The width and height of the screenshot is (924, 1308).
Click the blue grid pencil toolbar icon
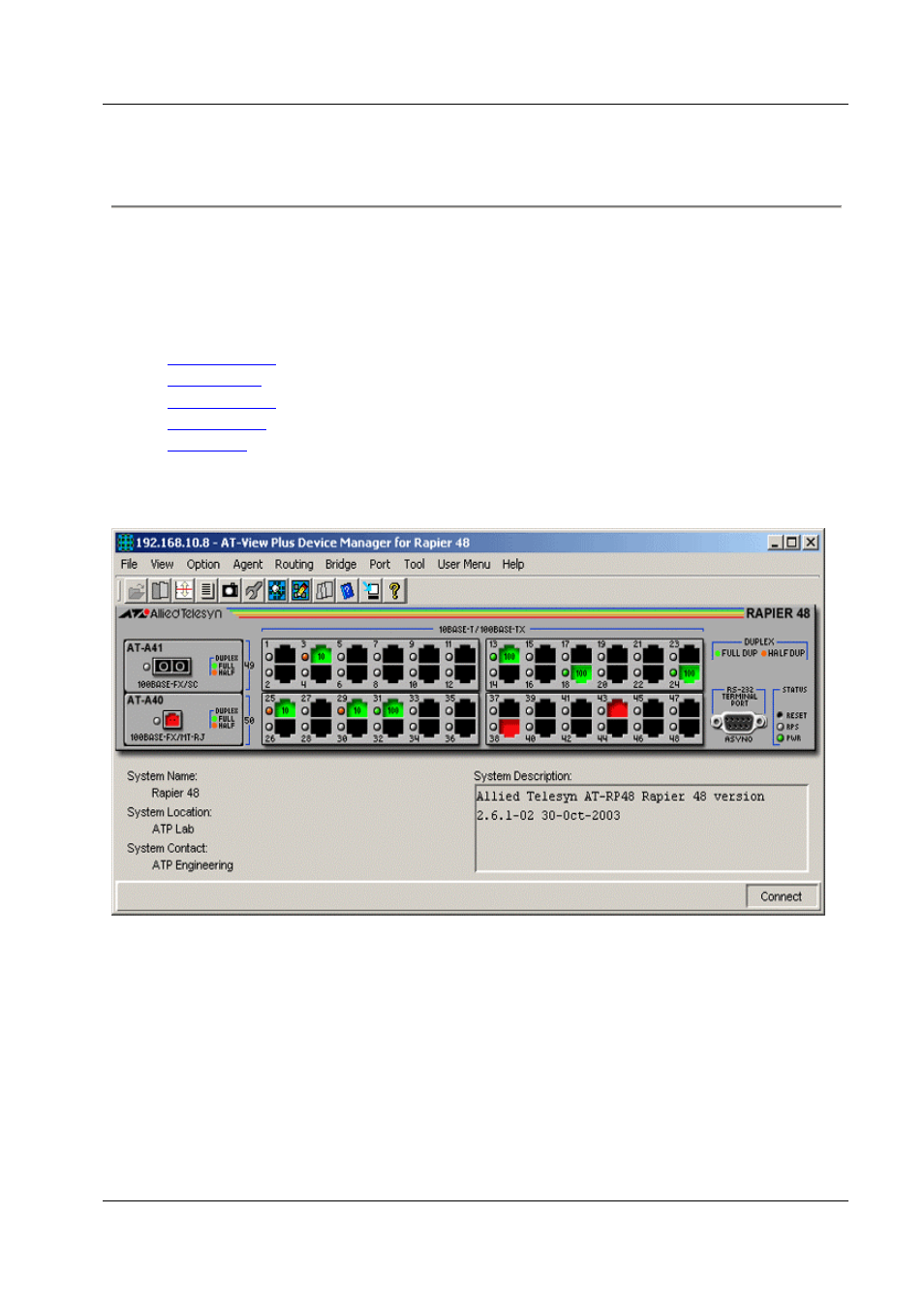point(300,590)
